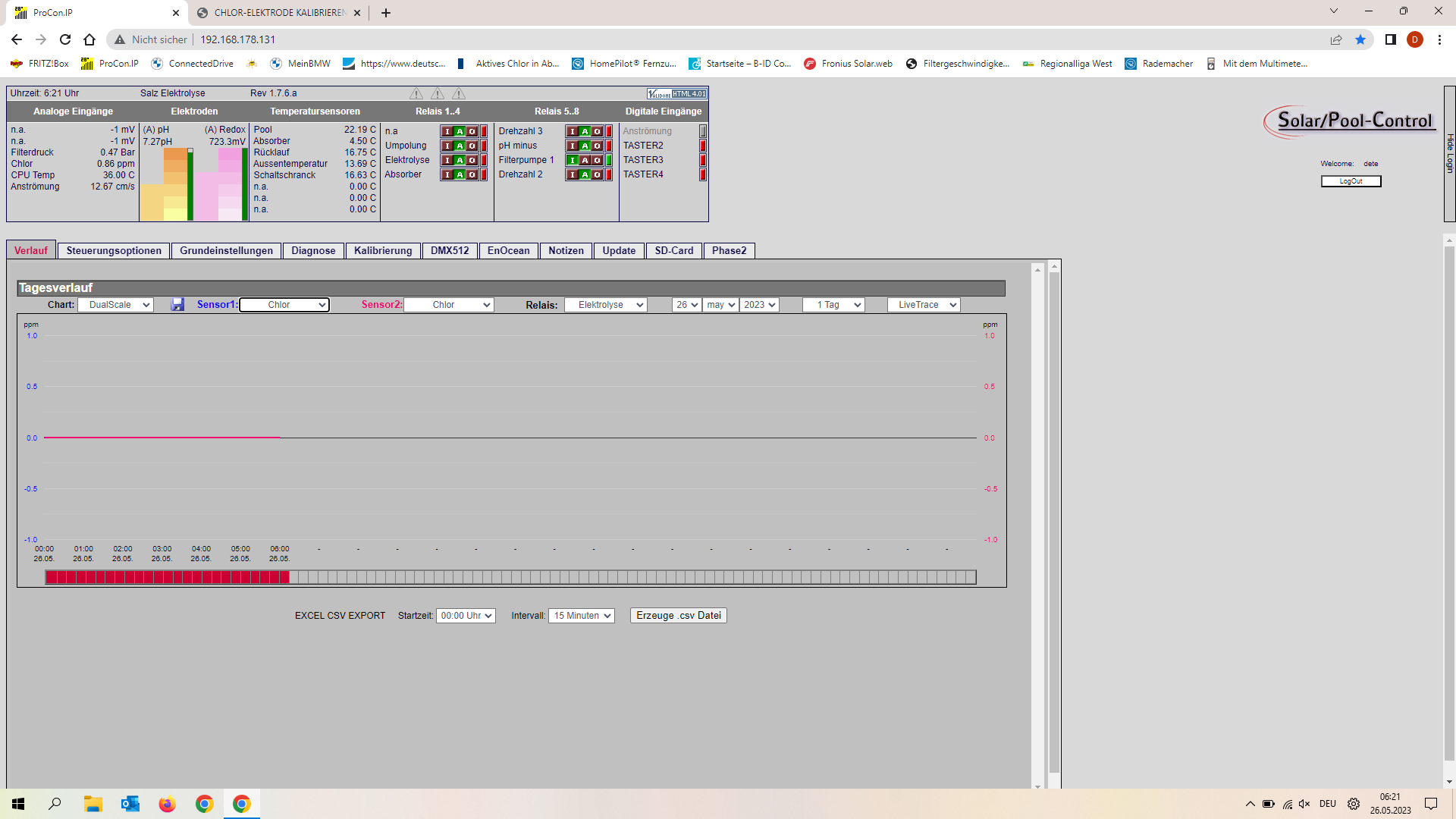Open the DMX512 tab

(x=450, y=251)
